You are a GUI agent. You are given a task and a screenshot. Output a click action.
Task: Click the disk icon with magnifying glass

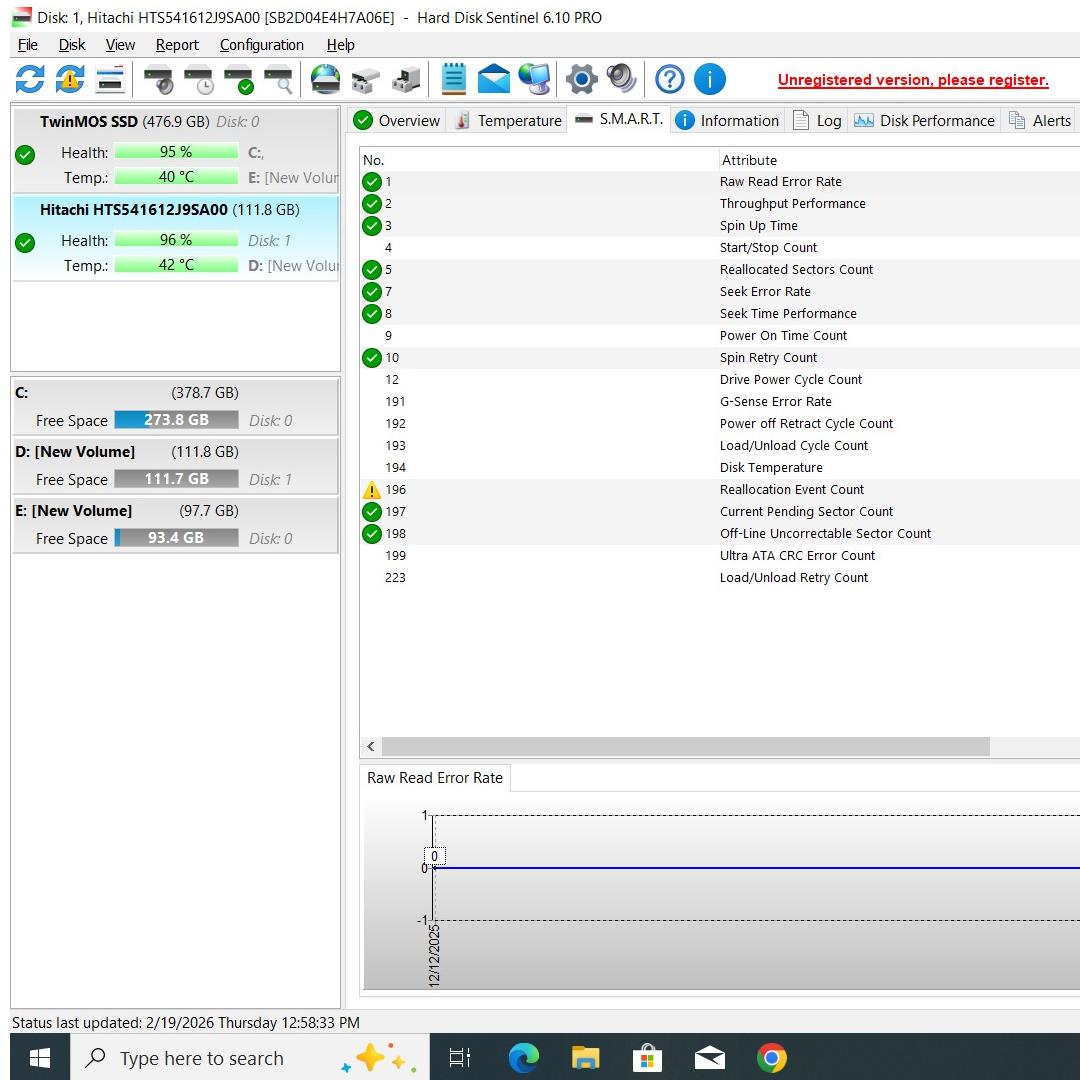[279, 79]
